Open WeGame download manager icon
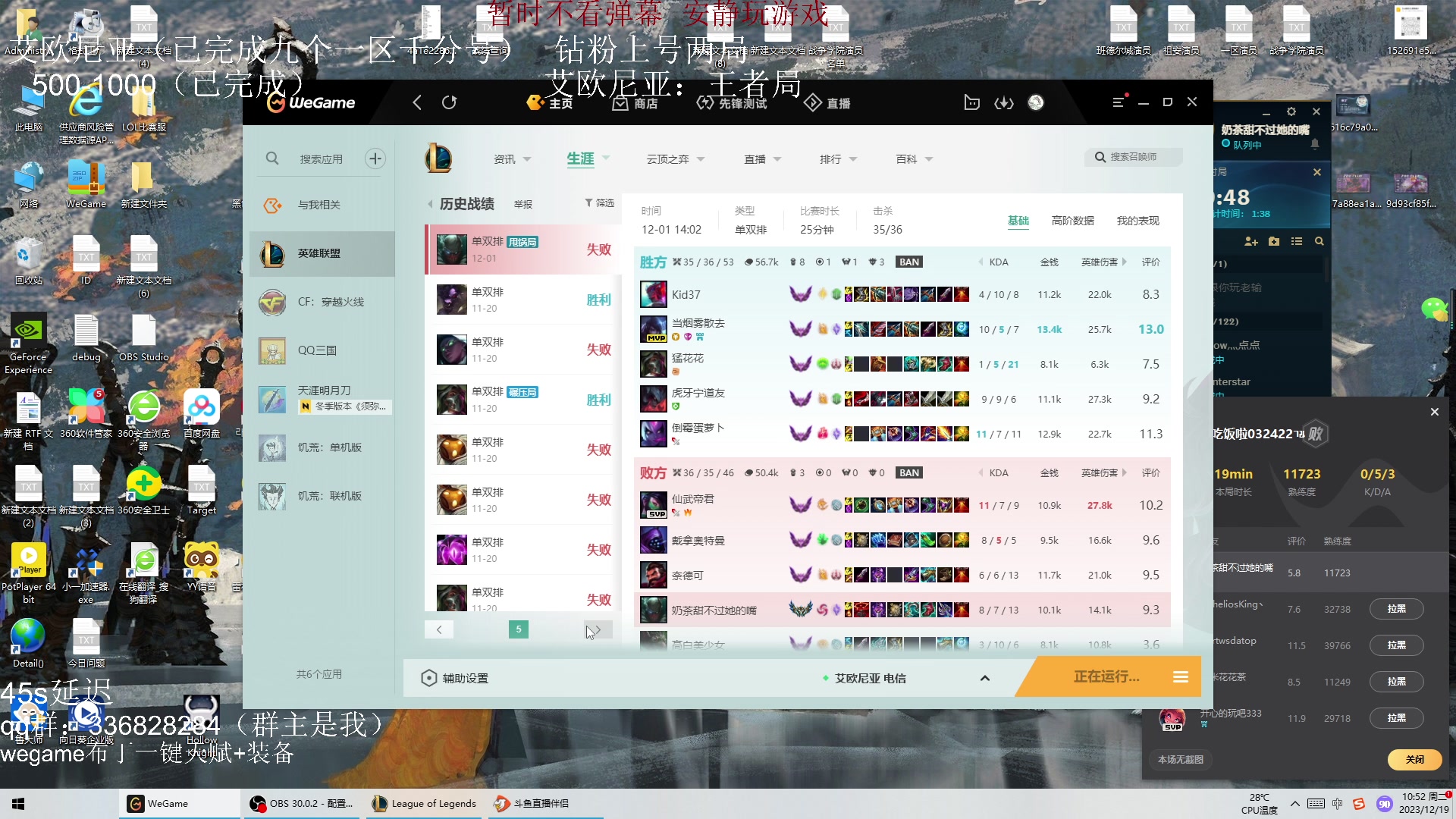 point(1004,102)
